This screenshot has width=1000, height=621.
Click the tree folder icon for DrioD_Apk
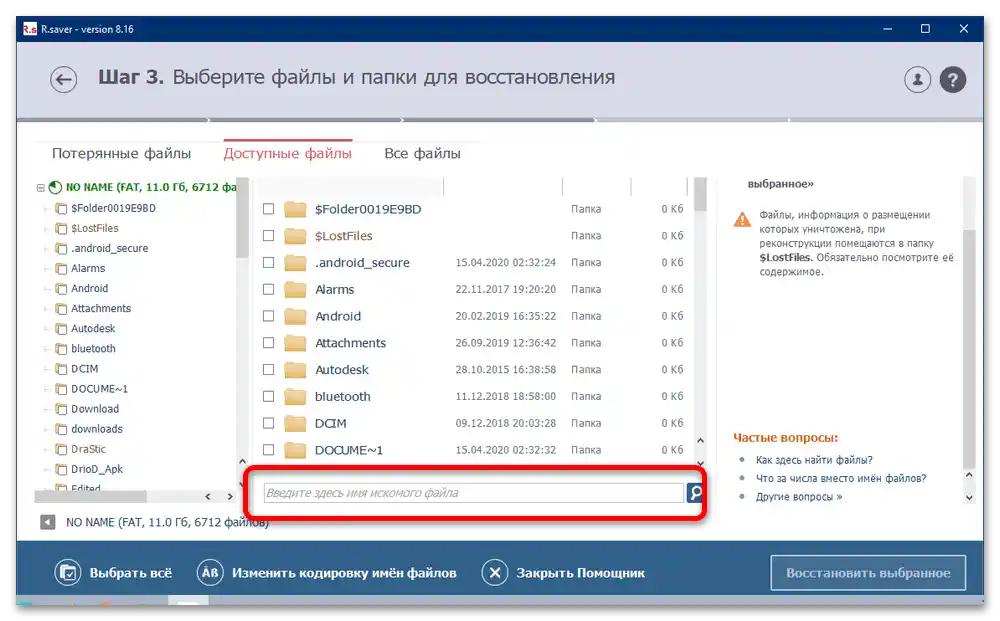coord(61,469)
